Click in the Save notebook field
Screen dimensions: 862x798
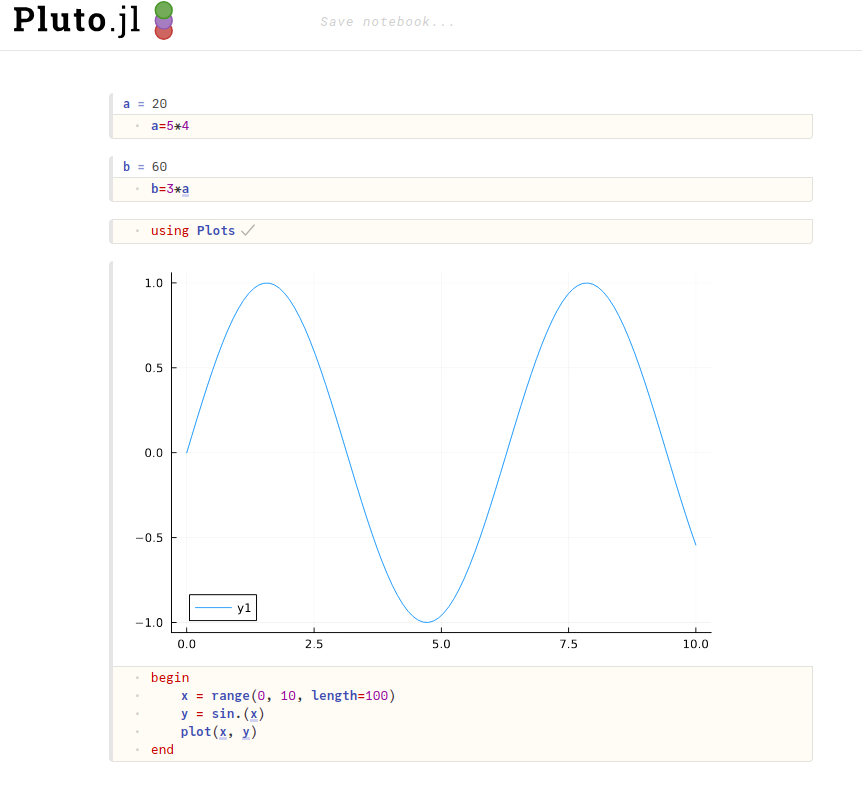click(x=388, y=22)
